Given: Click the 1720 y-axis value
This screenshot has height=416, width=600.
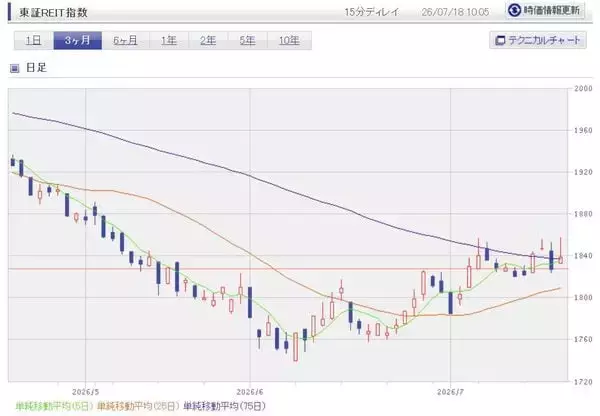Looking at the screenshot, I should pyautogui.click(x=583, y=382).
